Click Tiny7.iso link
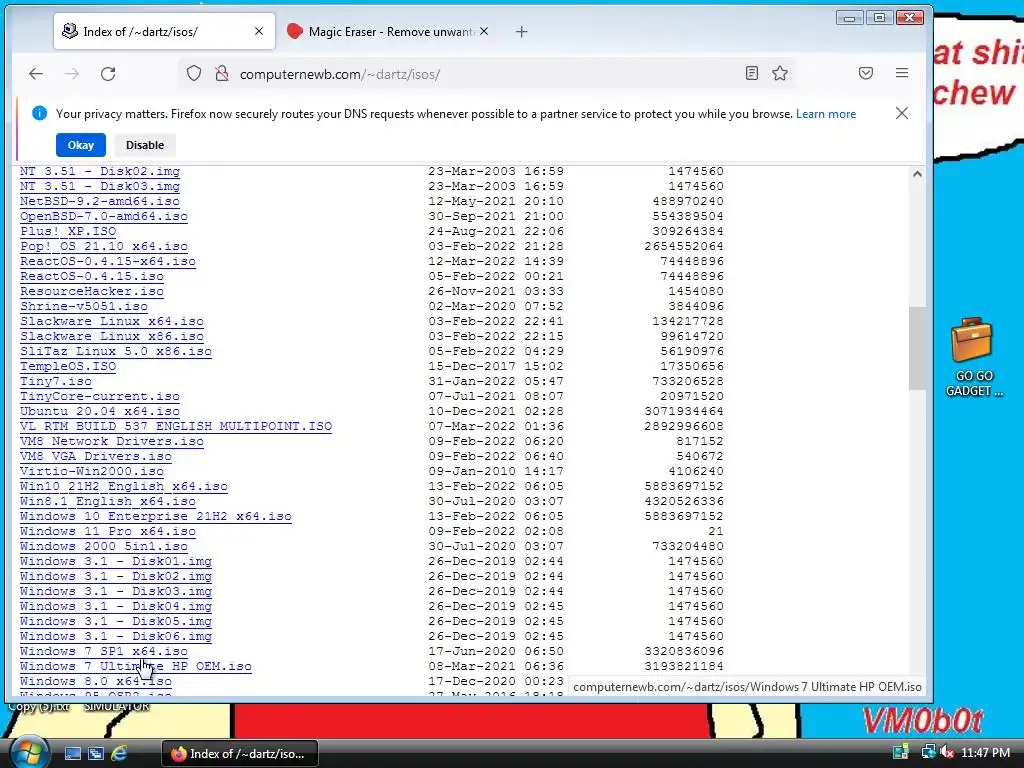Viewport: 1024px width, 768px height. point(56,381)
